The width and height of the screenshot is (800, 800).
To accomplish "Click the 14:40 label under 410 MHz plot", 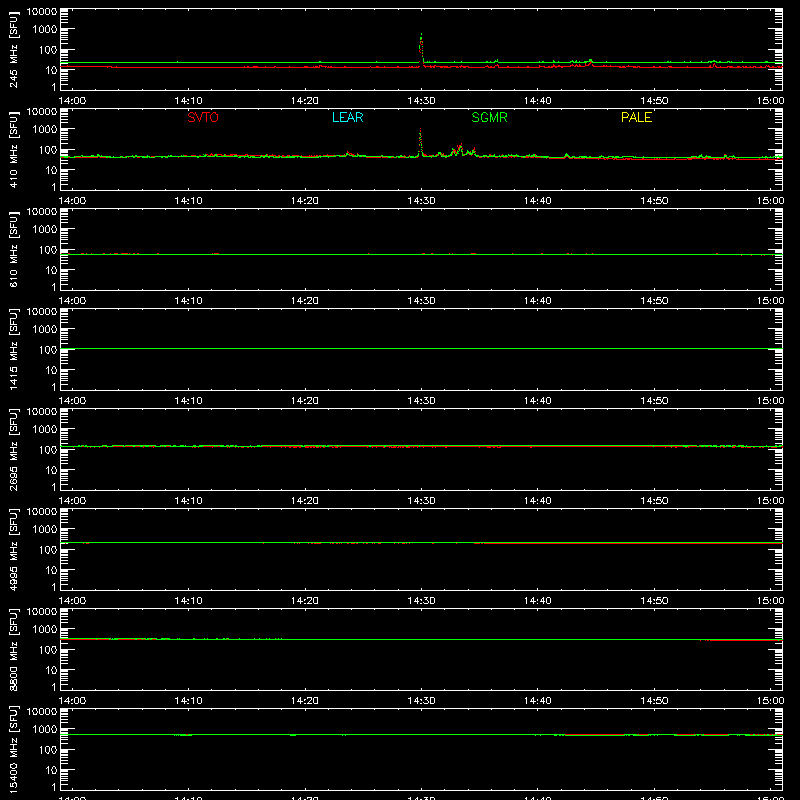I will [x=537, y=201].
